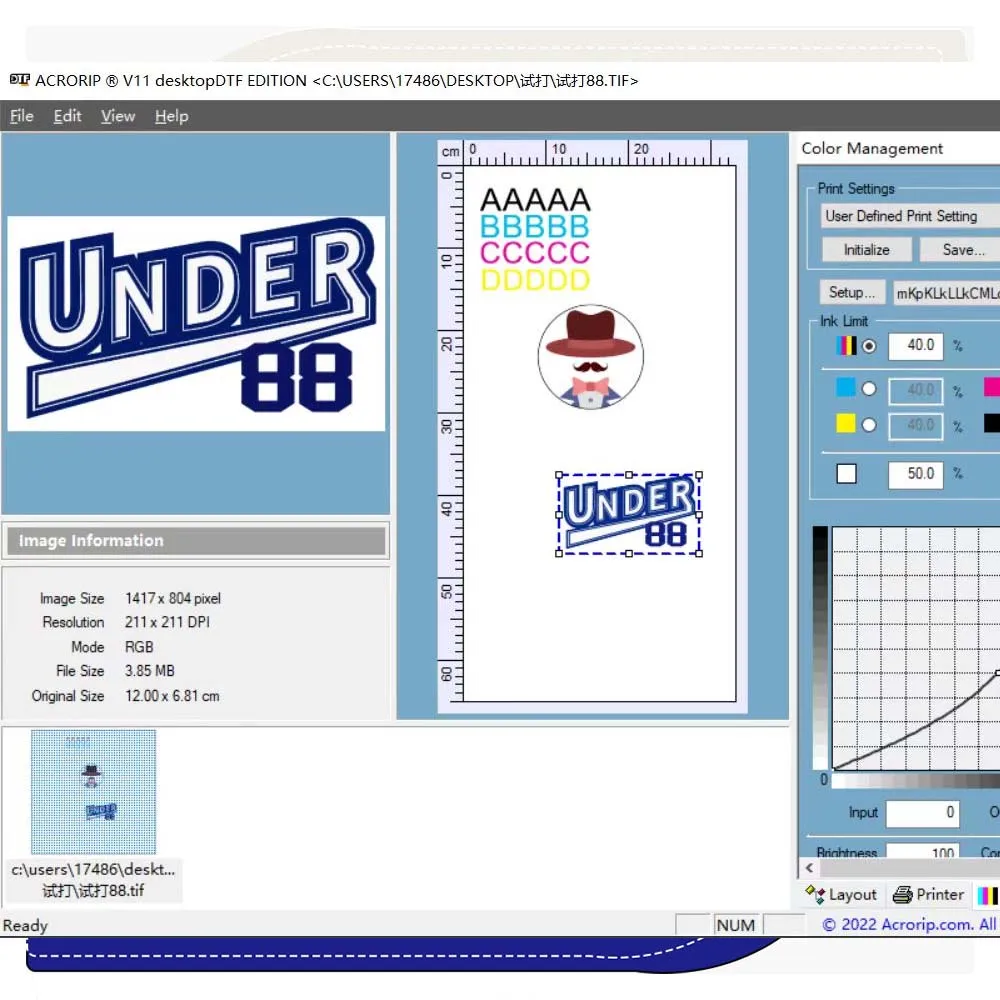Click the tone curve graph line

point(918,731)
